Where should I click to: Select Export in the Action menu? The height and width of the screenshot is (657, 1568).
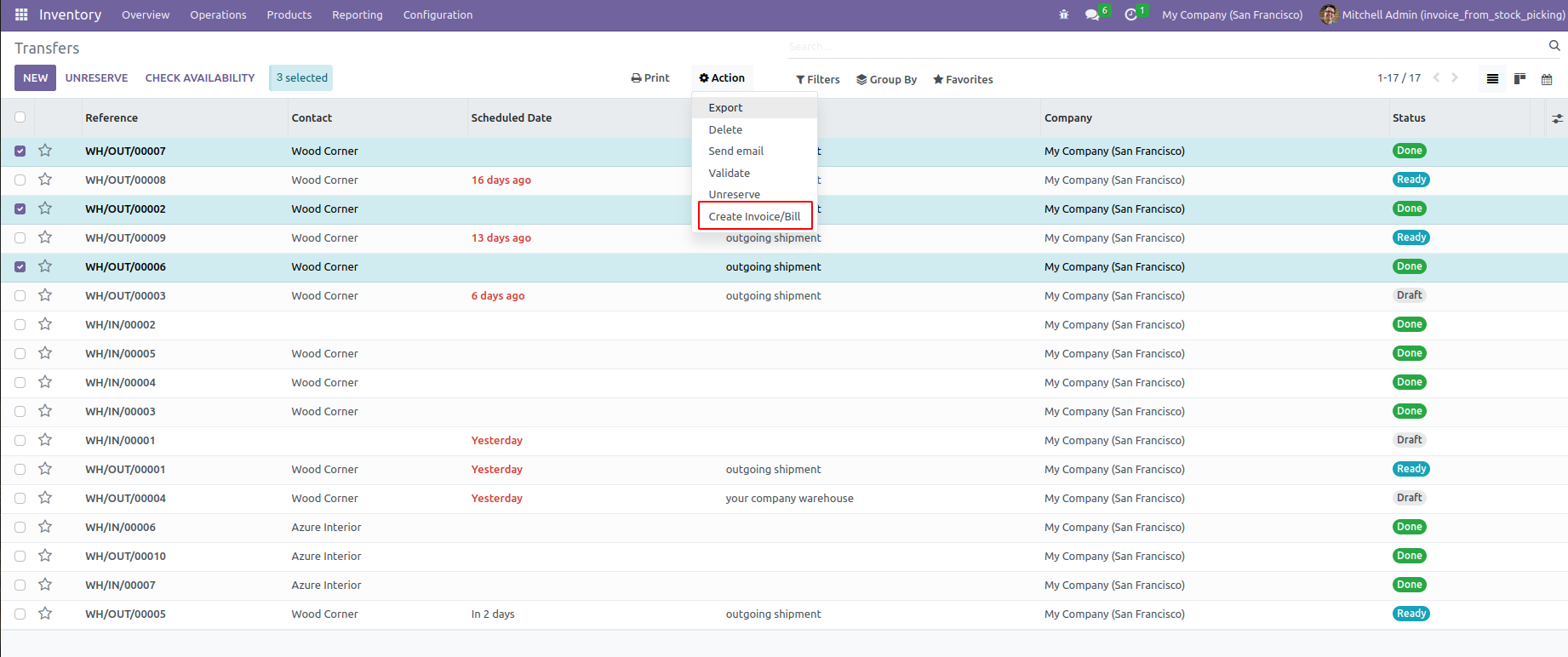725,108
